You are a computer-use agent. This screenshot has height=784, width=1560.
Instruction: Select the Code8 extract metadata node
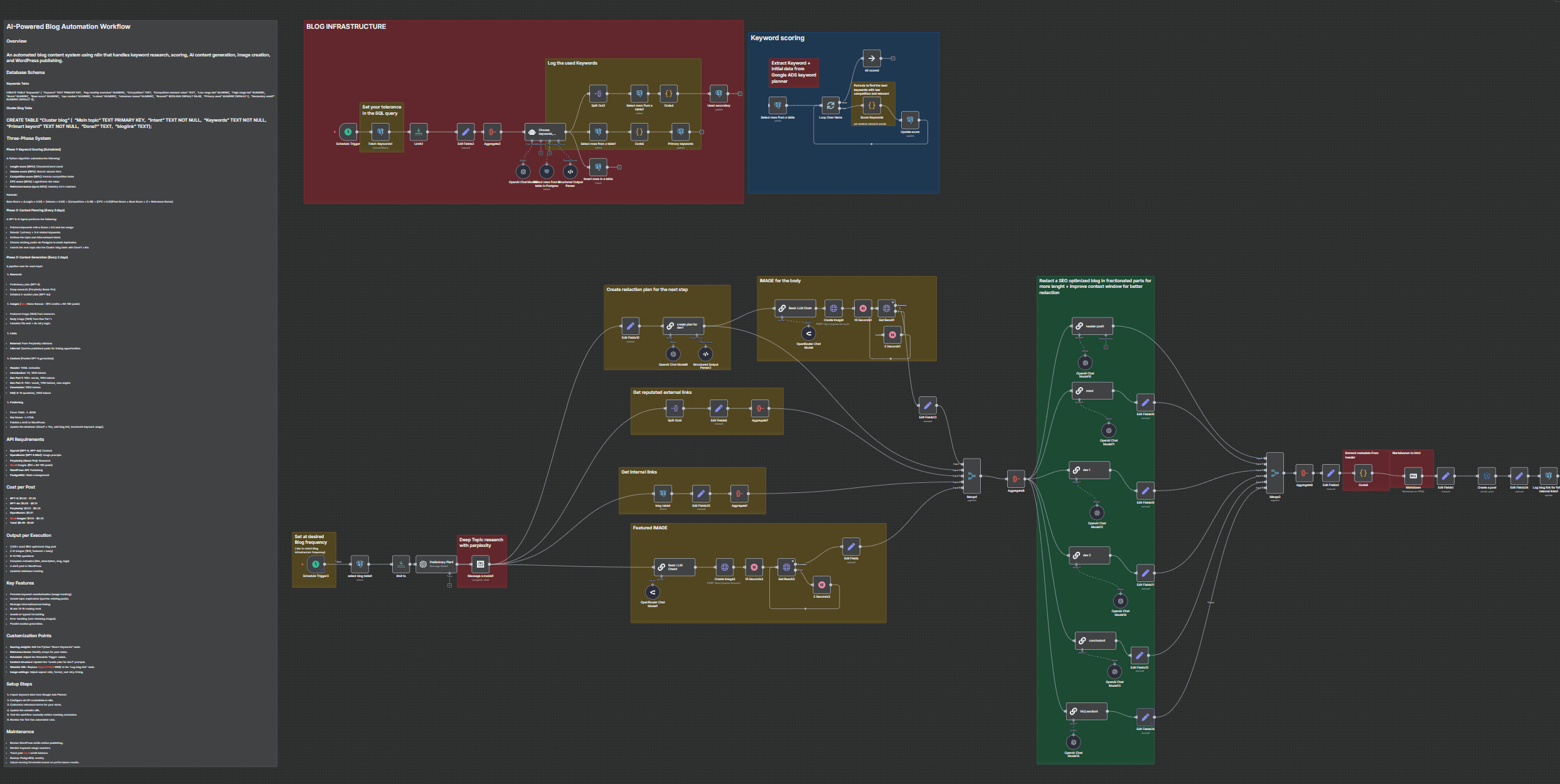pos(1363,474)
